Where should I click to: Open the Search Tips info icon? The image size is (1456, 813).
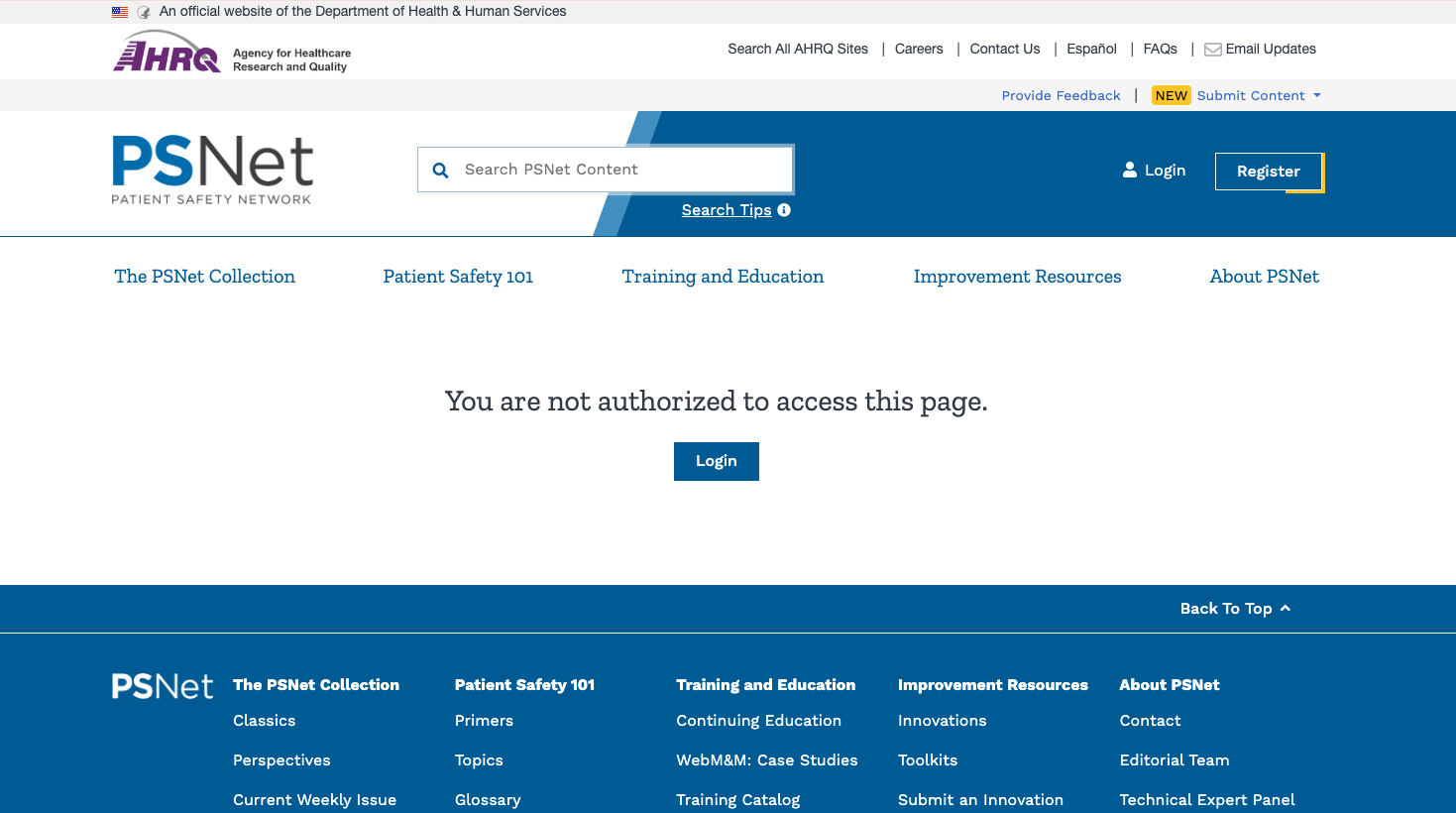click(x=784, y=209)
